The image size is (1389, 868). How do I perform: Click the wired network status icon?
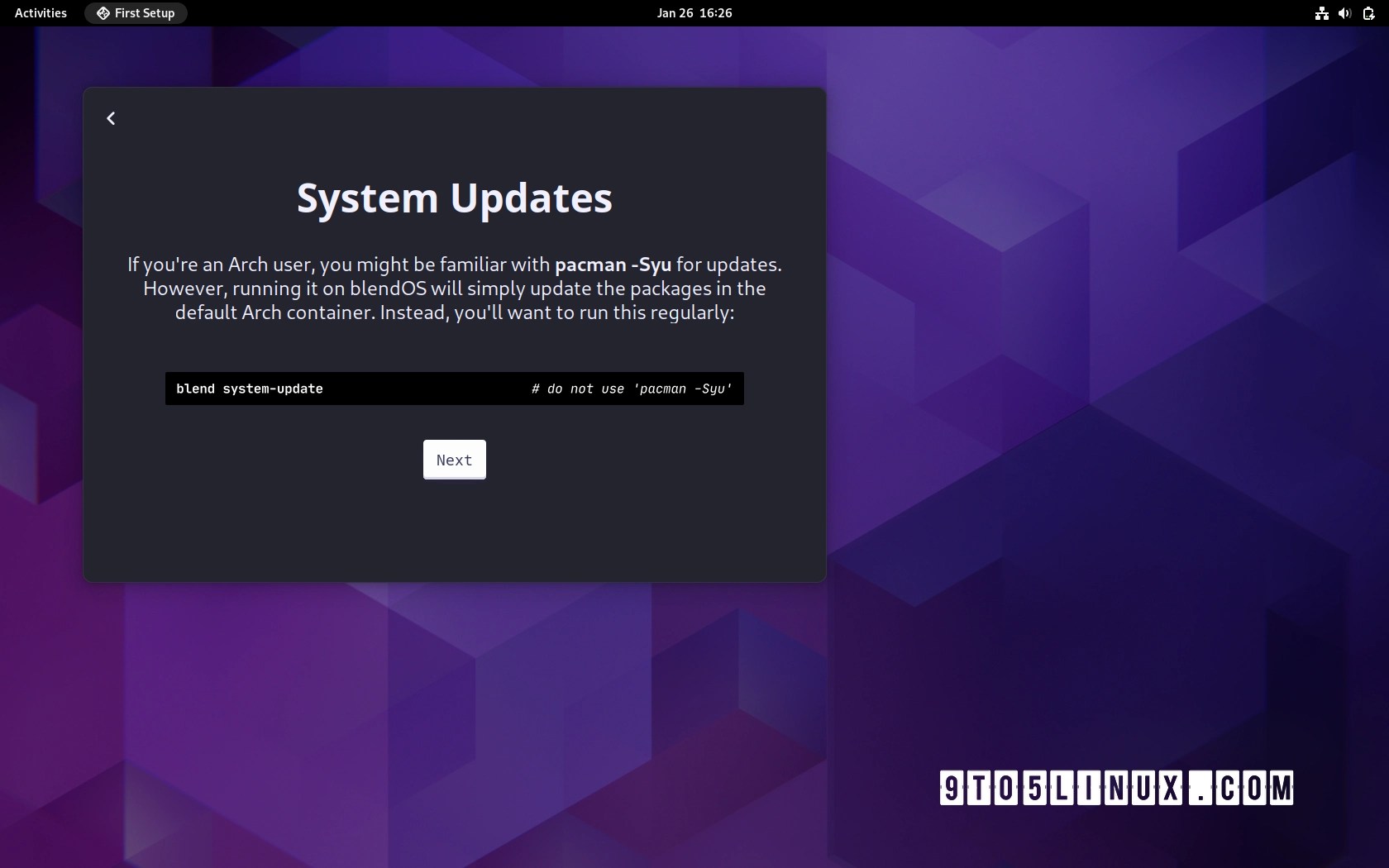[x=1322, y=13]
